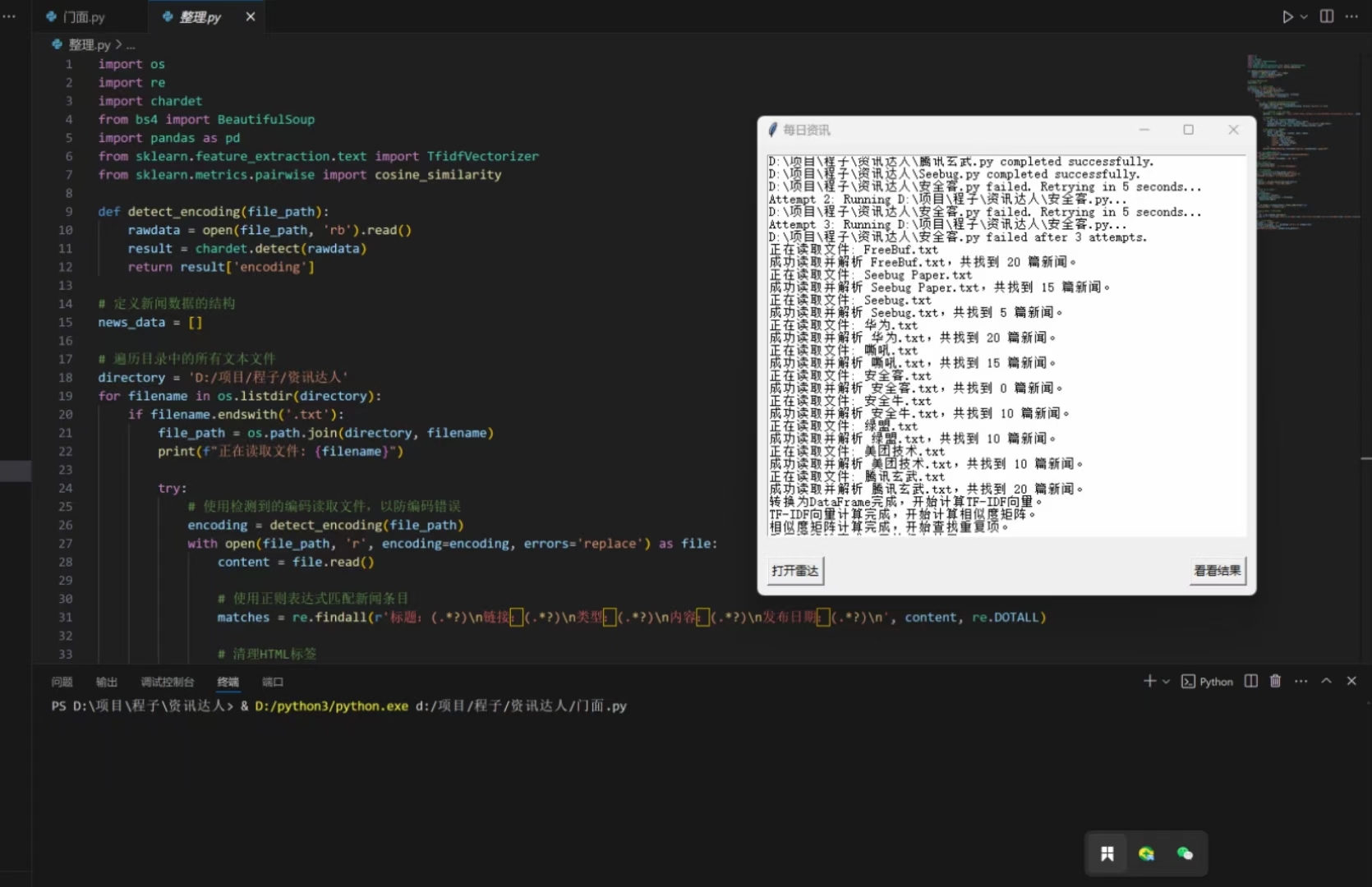Image resolution: width=1372 pixels, height=887 pixels.
Task: Close the 每日资讯 window
Action: click(x=1233, y=130)
